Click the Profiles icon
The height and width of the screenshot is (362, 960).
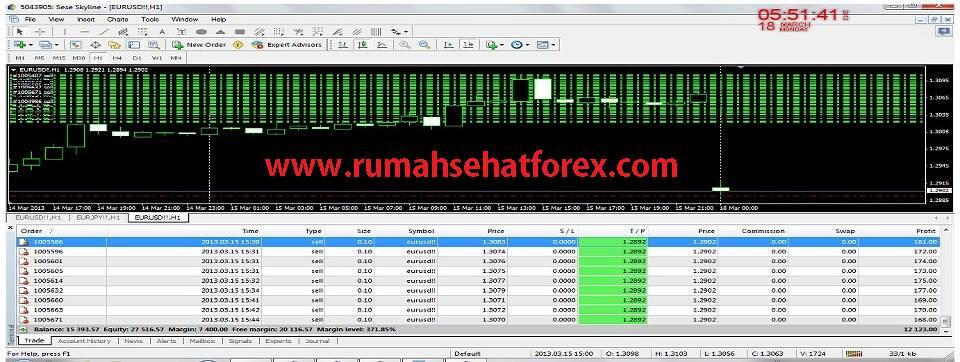45,45
